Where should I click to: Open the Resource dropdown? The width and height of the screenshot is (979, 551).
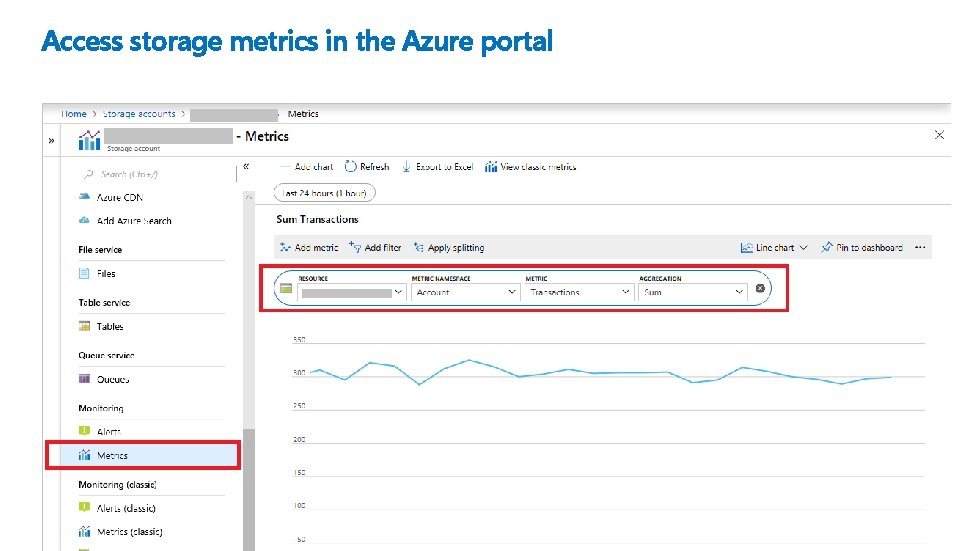[352, 292]
